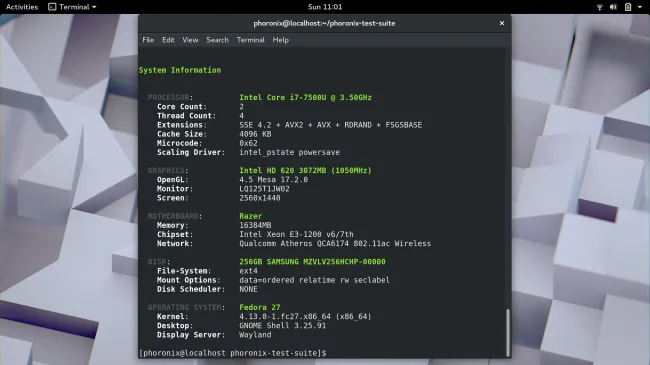Click the 'Fedora 27' operating system value
Viewport: 650px width, 365px height.
[260, 307]
